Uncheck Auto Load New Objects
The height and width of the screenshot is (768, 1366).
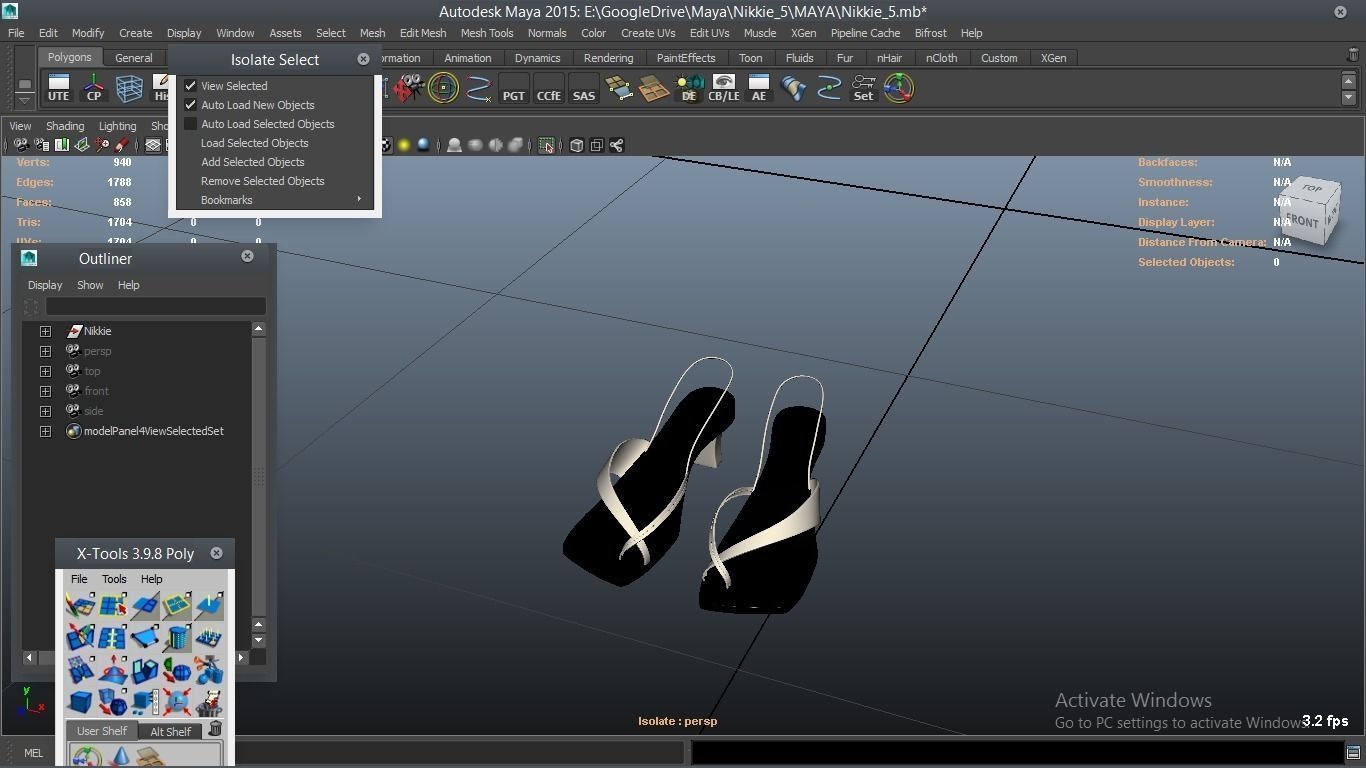[x=190, y=105]
